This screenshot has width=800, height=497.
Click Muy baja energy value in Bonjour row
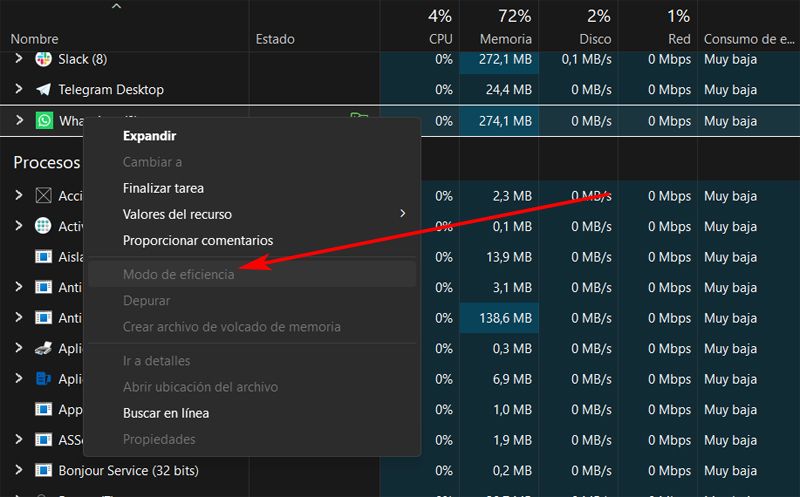coord(730,470)
